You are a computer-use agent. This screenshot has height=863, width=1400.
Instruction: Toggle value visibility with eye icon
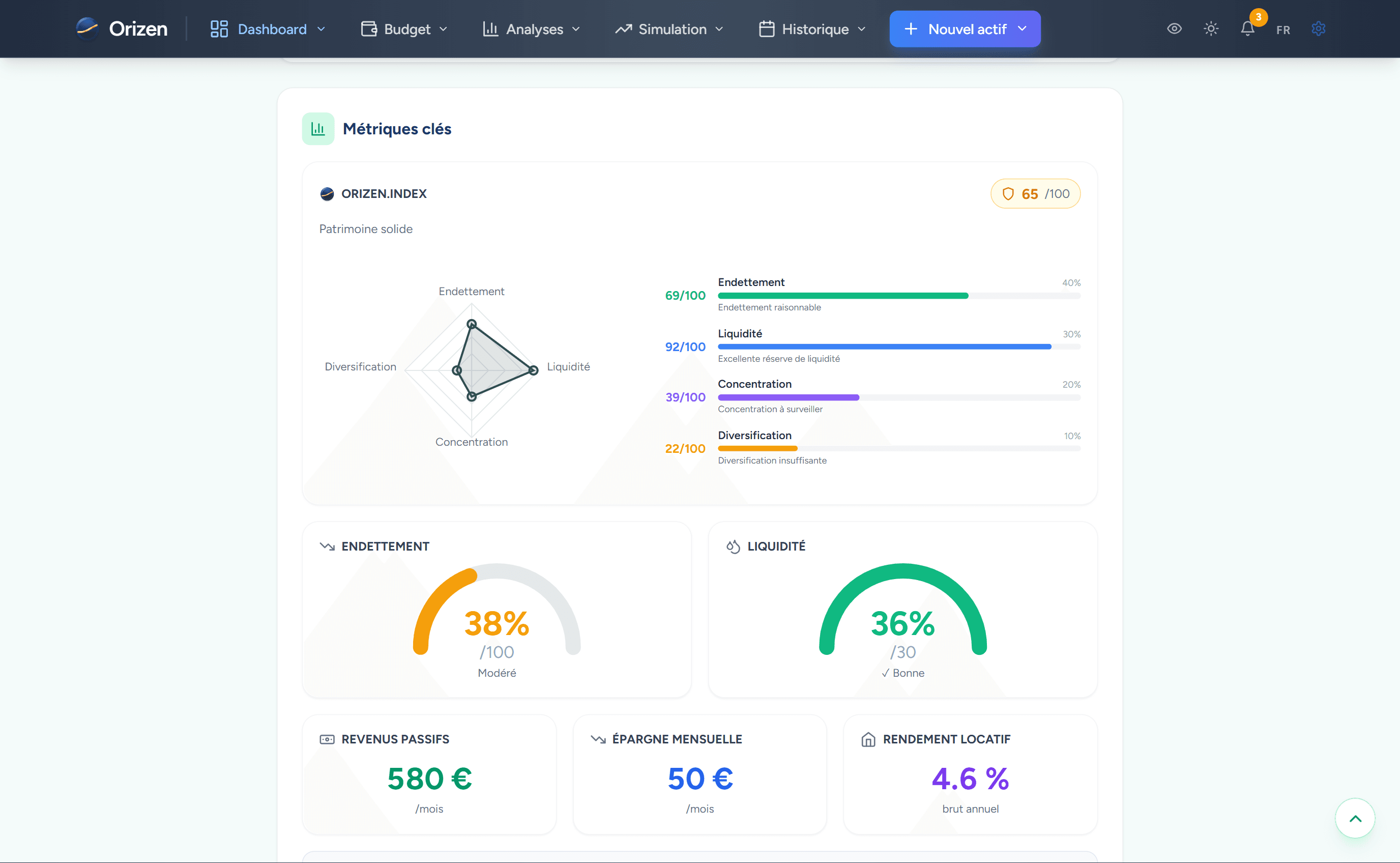pyautogui.click(x=1174, y=28)
